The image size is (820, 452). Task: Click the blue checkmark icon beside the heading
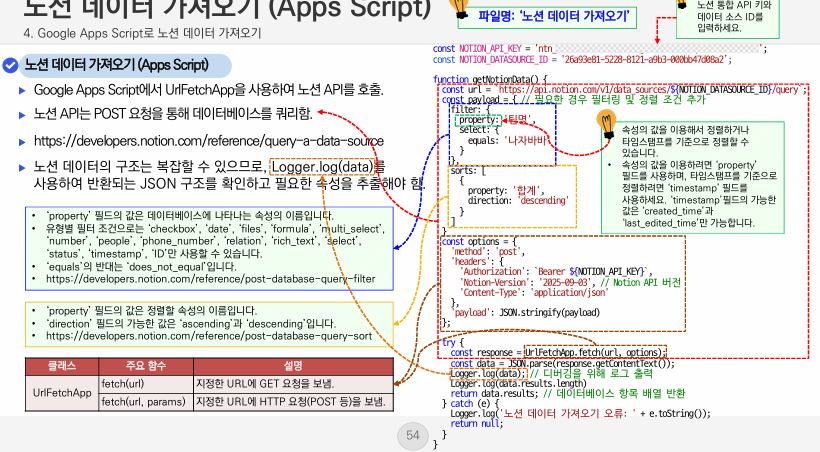10,65
